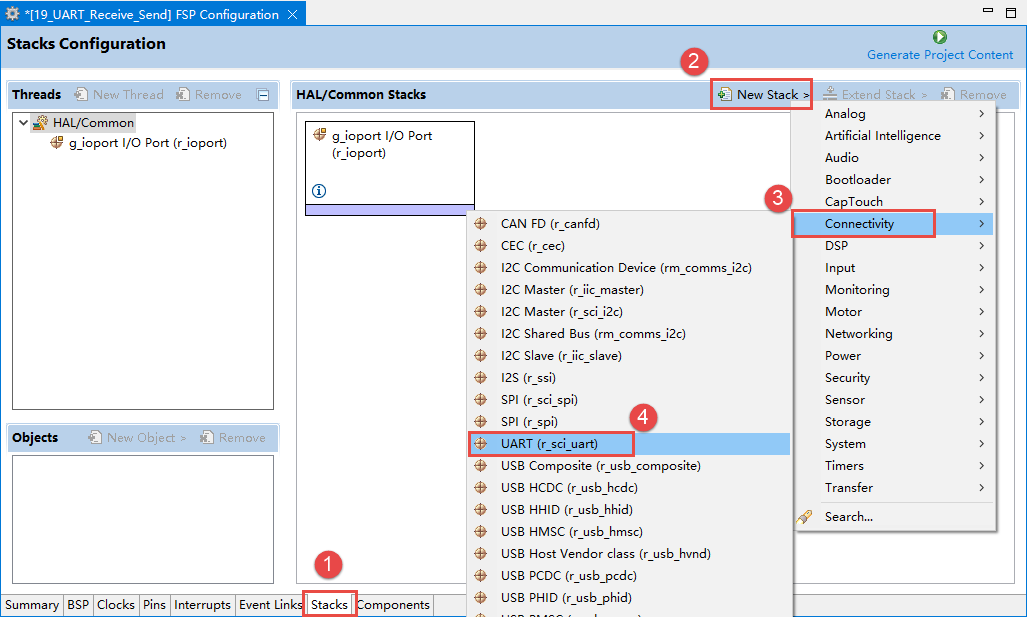Click the info icon in g_ioport stack box
This screenshot has height=617, width=1027.
[319, 191]
